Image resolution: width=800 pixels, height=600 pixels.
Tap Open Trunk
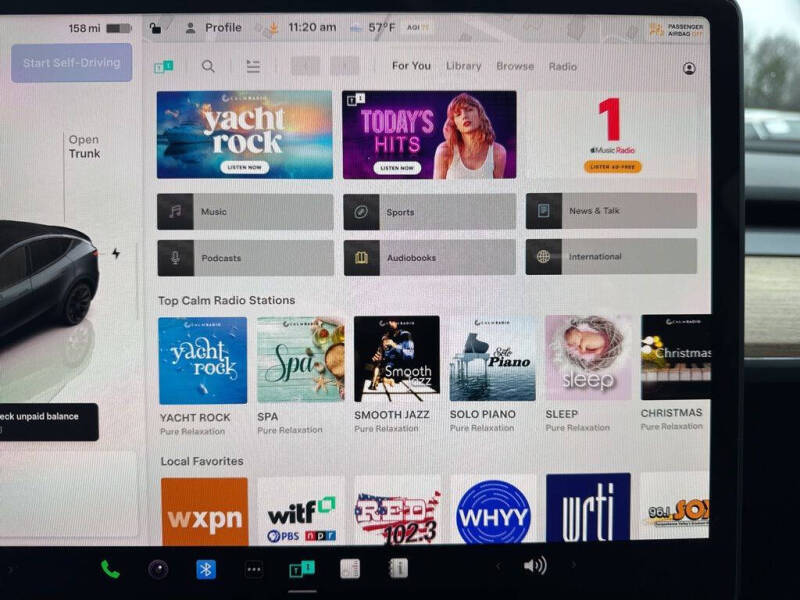(84, 147)
